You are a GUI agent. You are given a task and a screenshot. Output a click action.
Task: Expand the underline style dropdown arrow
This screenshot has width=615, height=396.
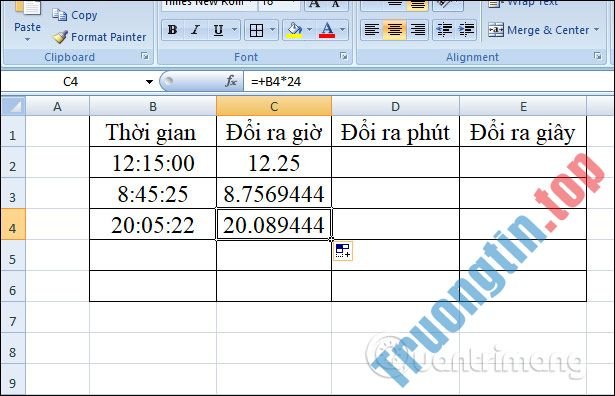click(234, 30)
